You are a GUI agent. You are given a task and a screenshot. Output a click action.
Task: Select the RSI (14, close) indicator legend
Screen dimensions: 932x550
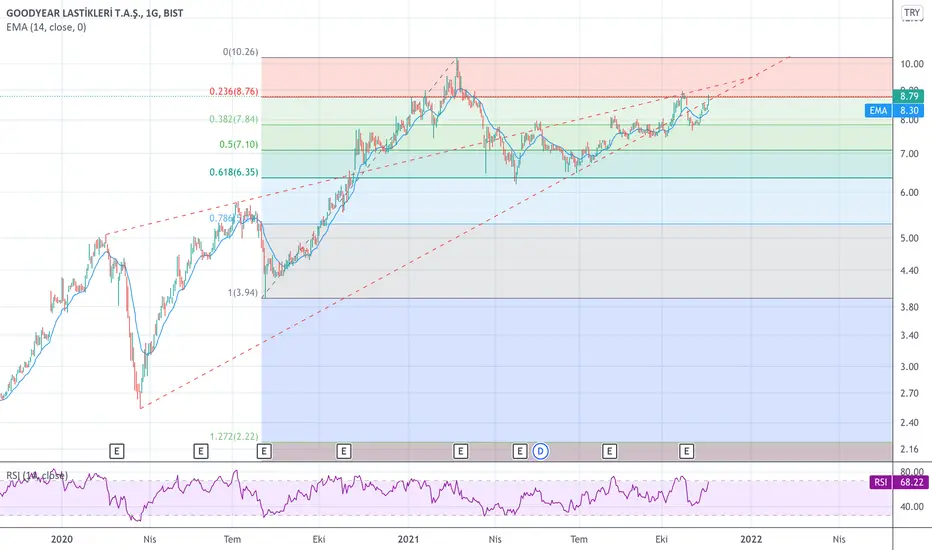click(x=37, y=475)
